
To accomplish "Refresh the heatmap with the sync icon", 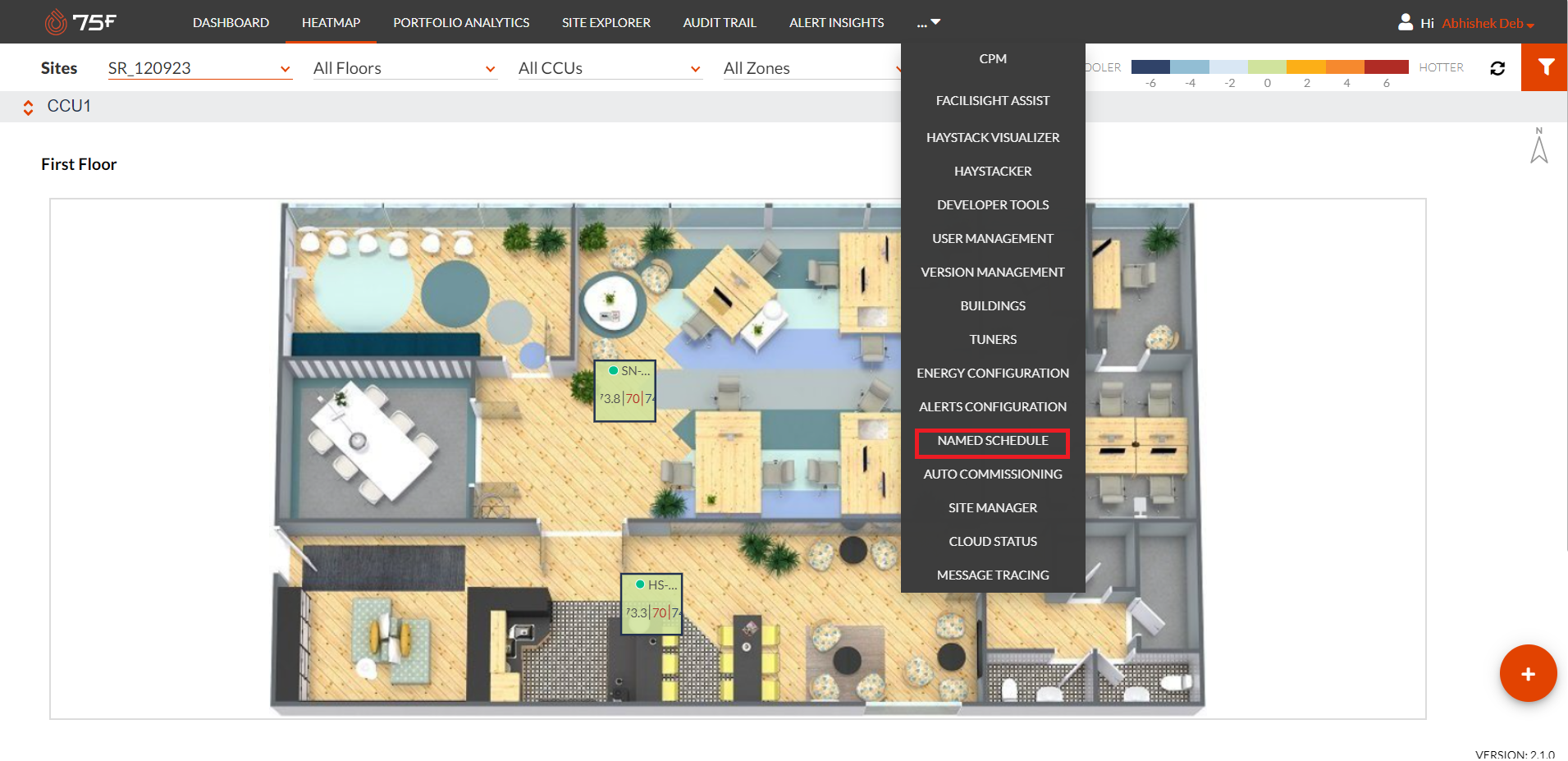I will [x=1497, y=68].
